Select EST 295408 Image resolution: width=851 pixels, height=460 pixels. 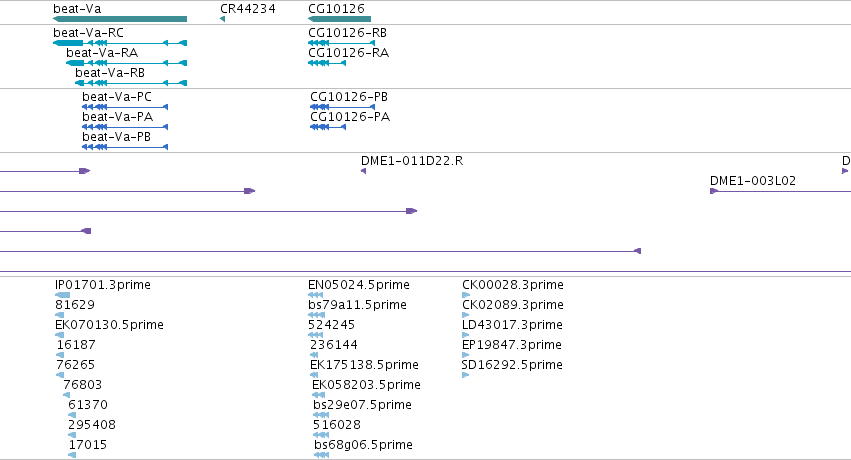pos(72,435)
